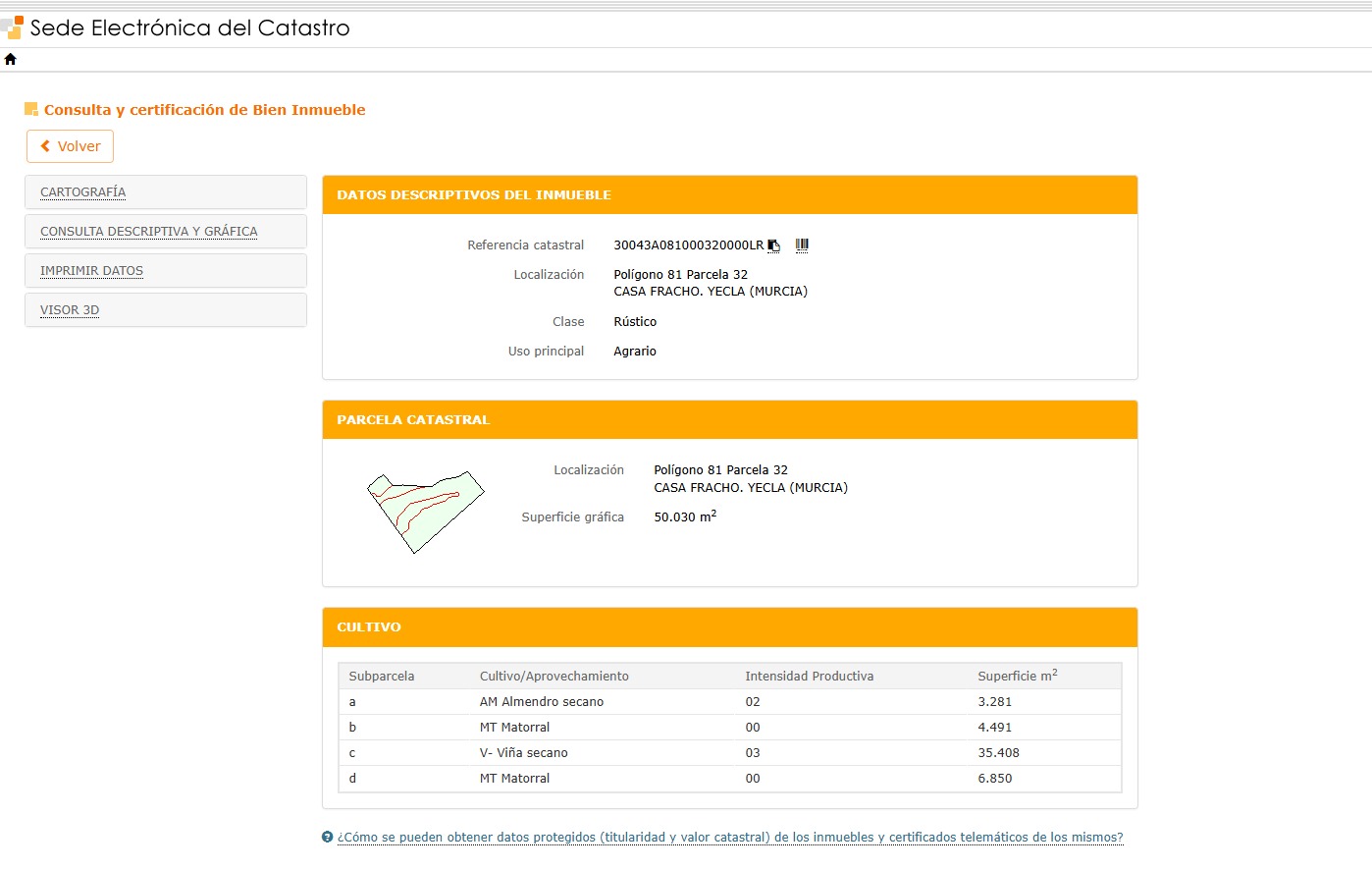Click the Intensidad Productiva column header
Viewport: 1372px width, 870px height.
coord(810,677)
